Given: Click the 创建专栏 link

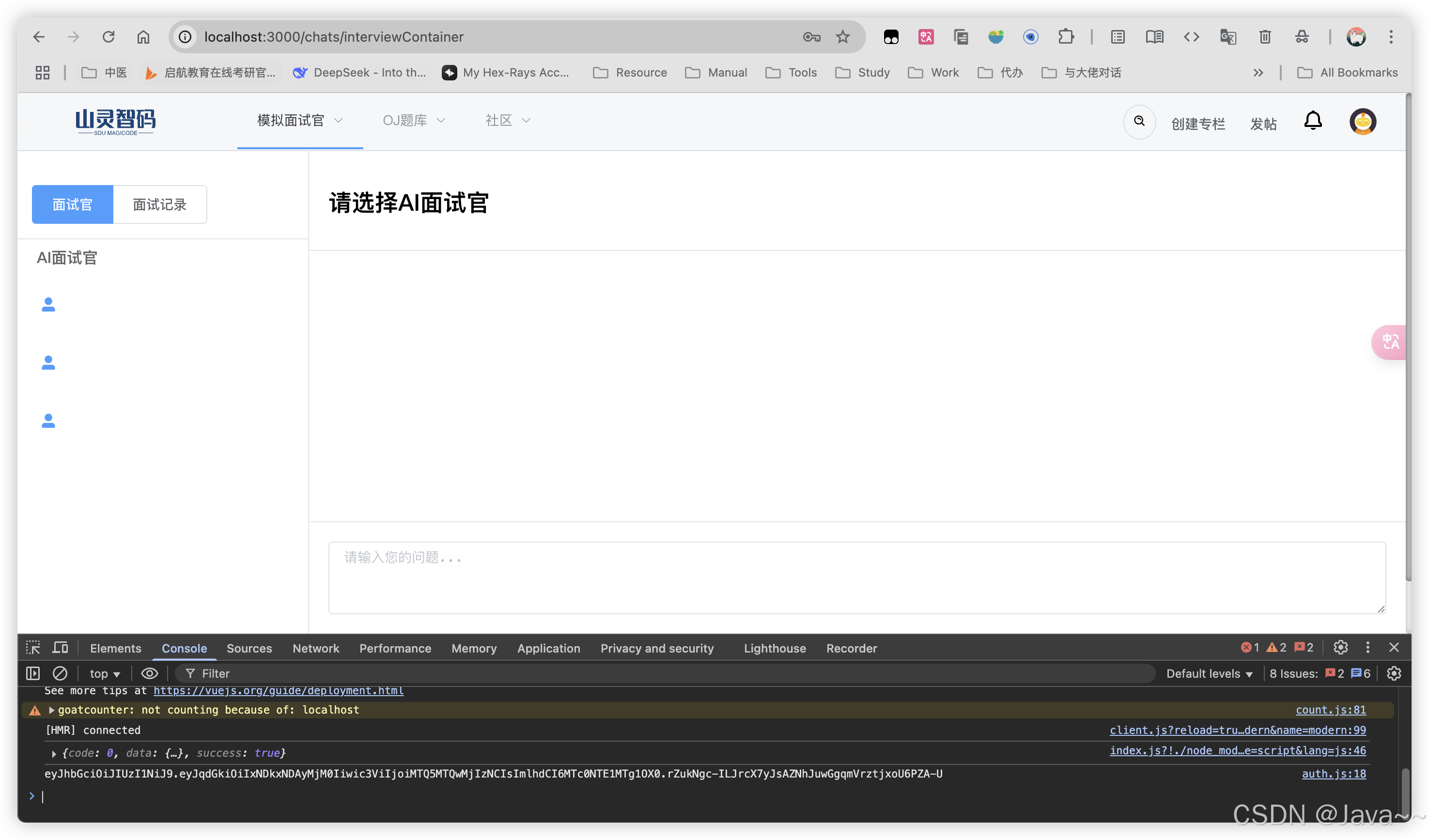Looking at the screenshot, I should [1197, 124].
